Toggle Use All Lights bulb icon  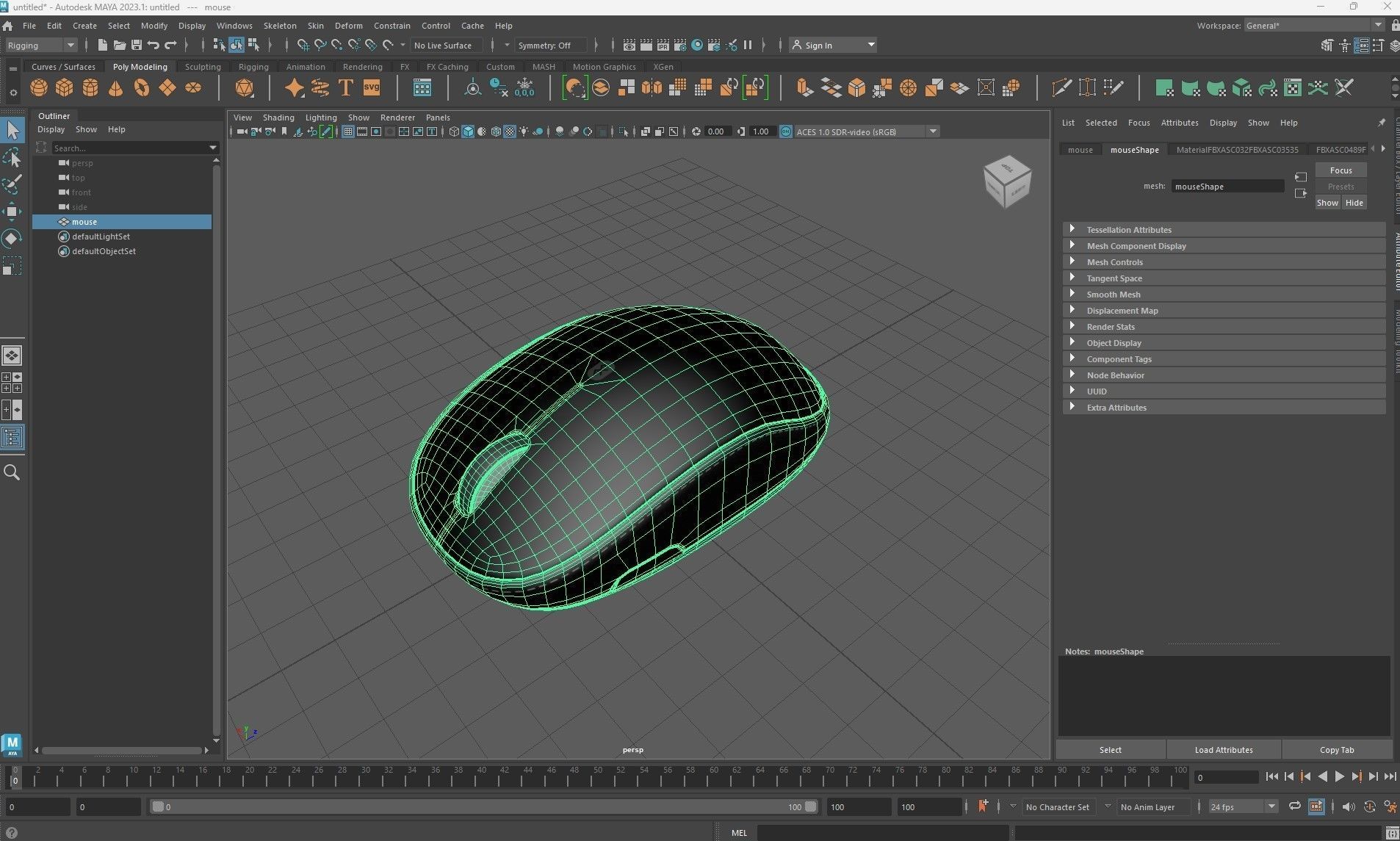pos(524,132)
